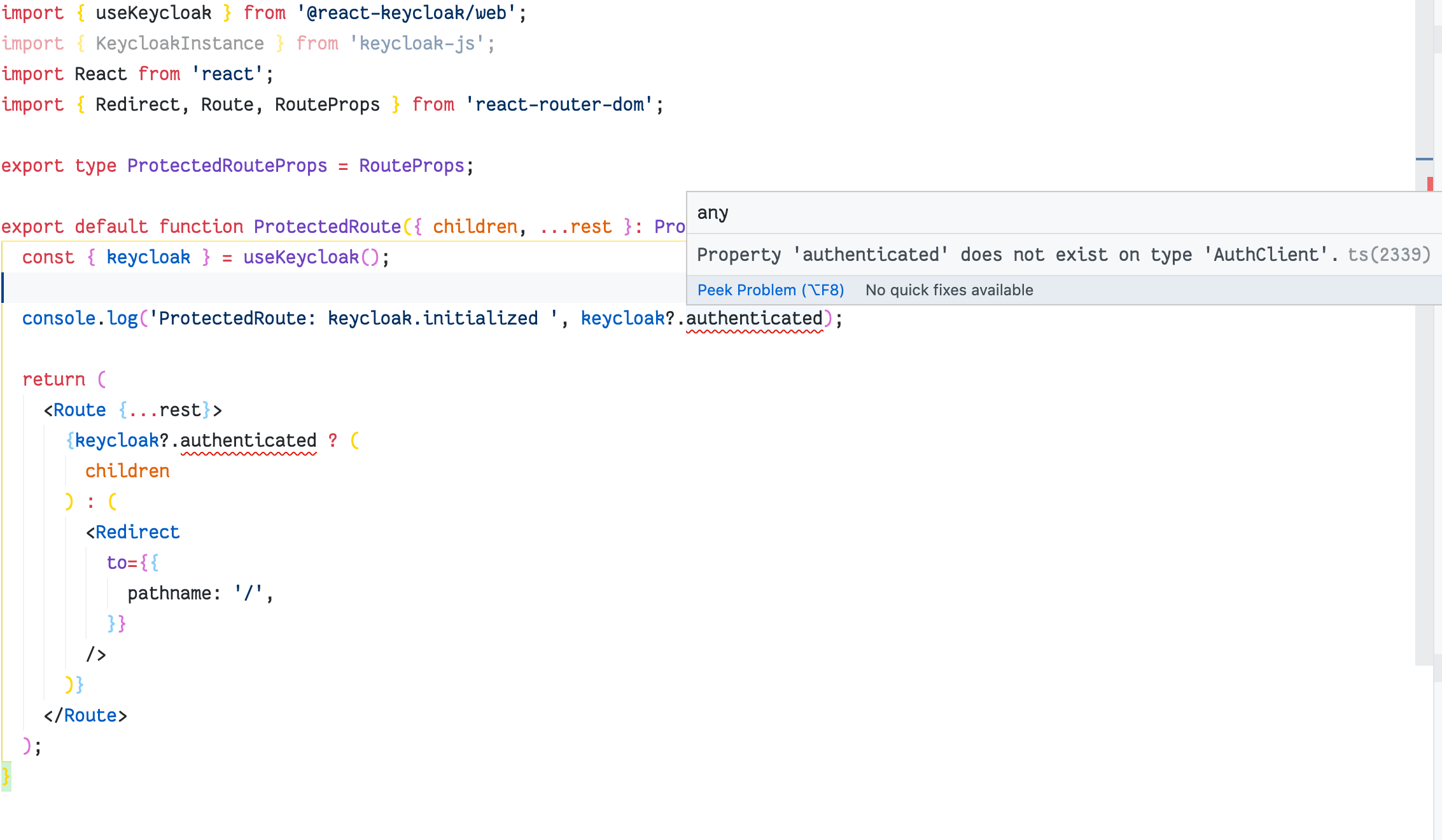Select the children expression in the ternary

127,470
